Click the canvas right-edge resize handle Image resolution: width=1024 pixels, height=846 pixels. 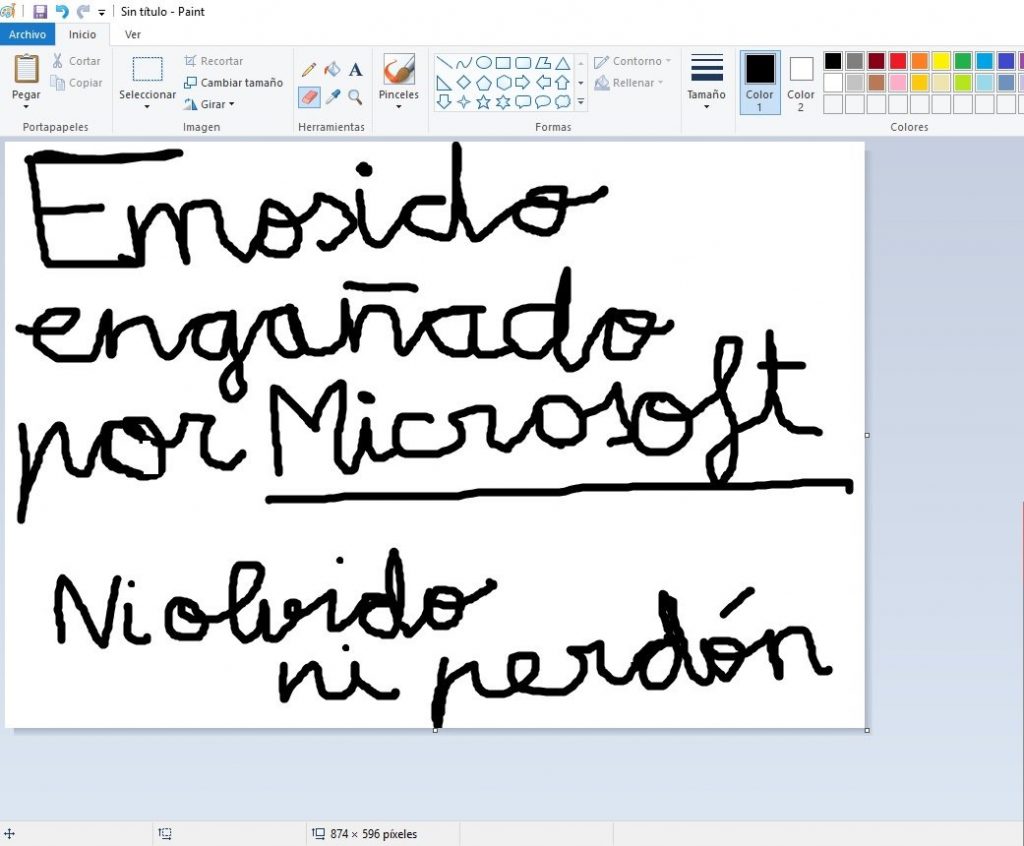click(x=867, y=435)
